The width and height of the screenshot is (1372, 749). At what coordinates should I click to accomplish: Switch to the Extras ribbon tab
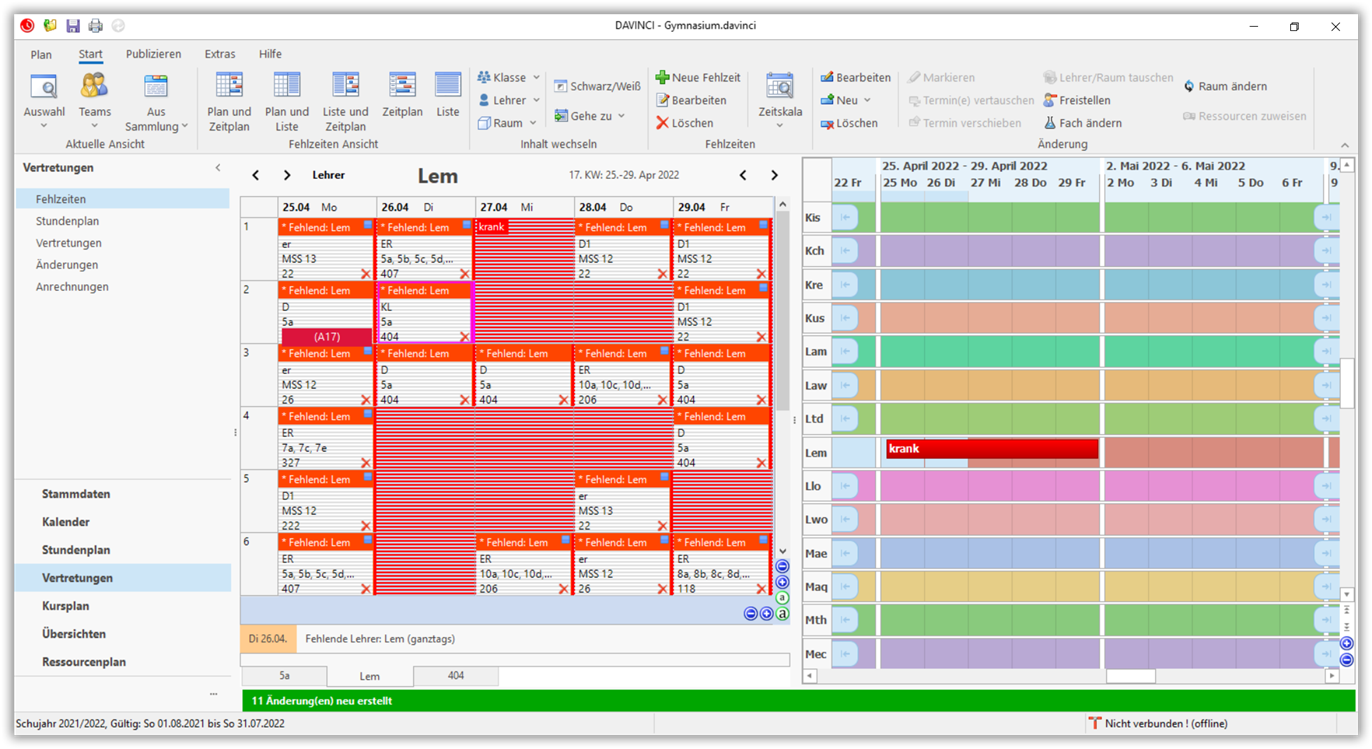coord(219,54)
